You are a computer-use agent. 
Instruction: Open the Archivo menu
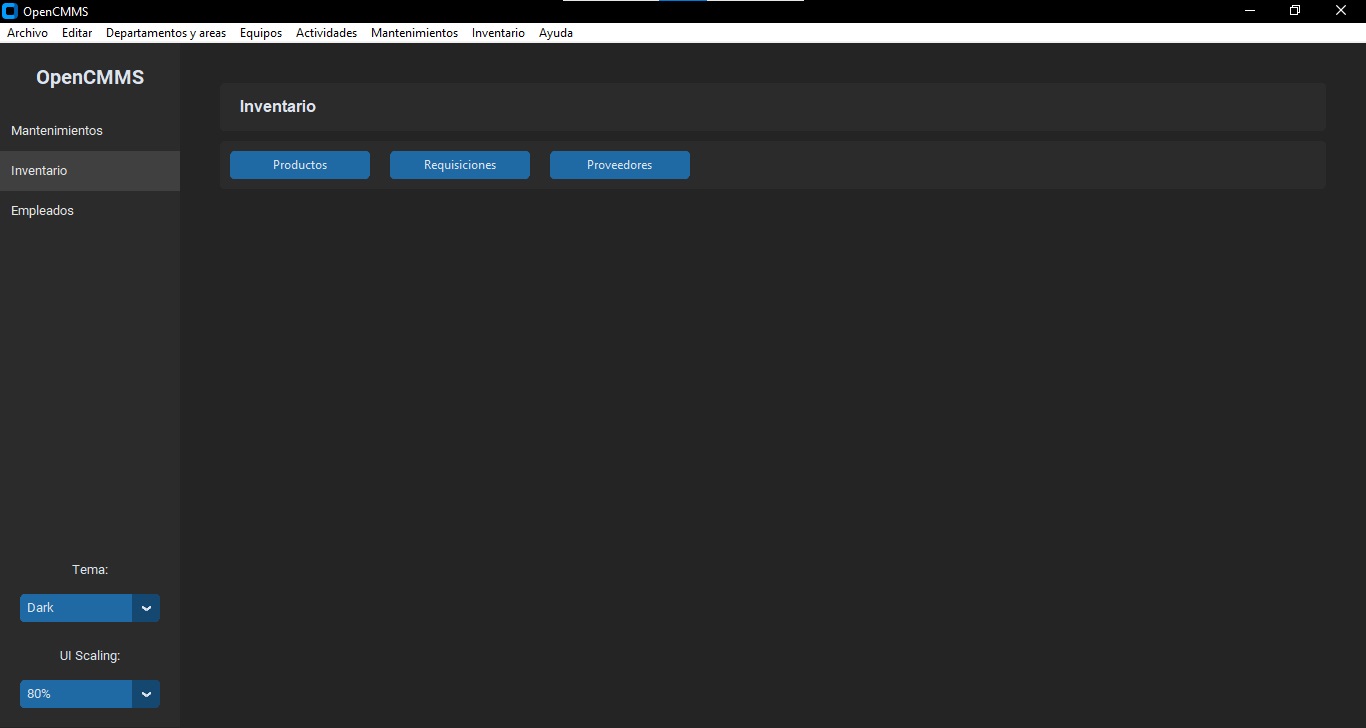[27, 32]
